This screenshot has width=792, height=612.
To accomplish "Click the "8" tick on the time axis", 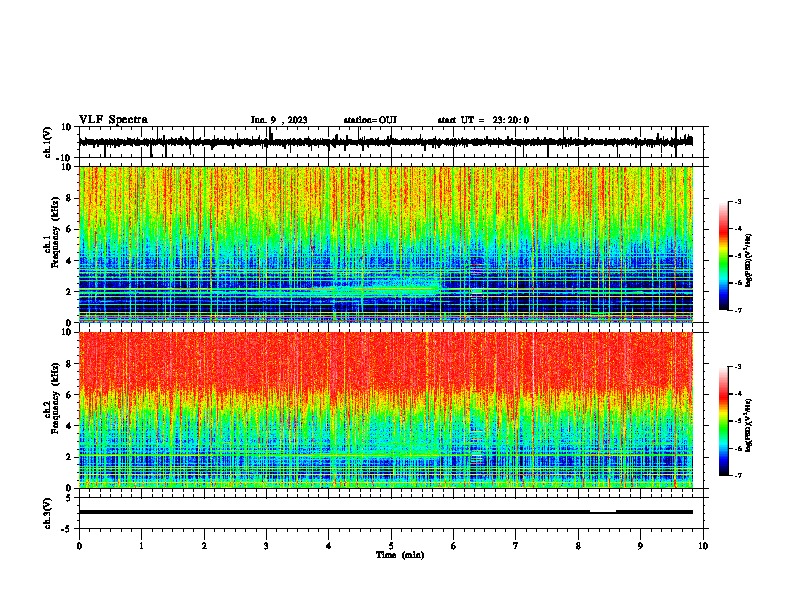I will 578,546.
